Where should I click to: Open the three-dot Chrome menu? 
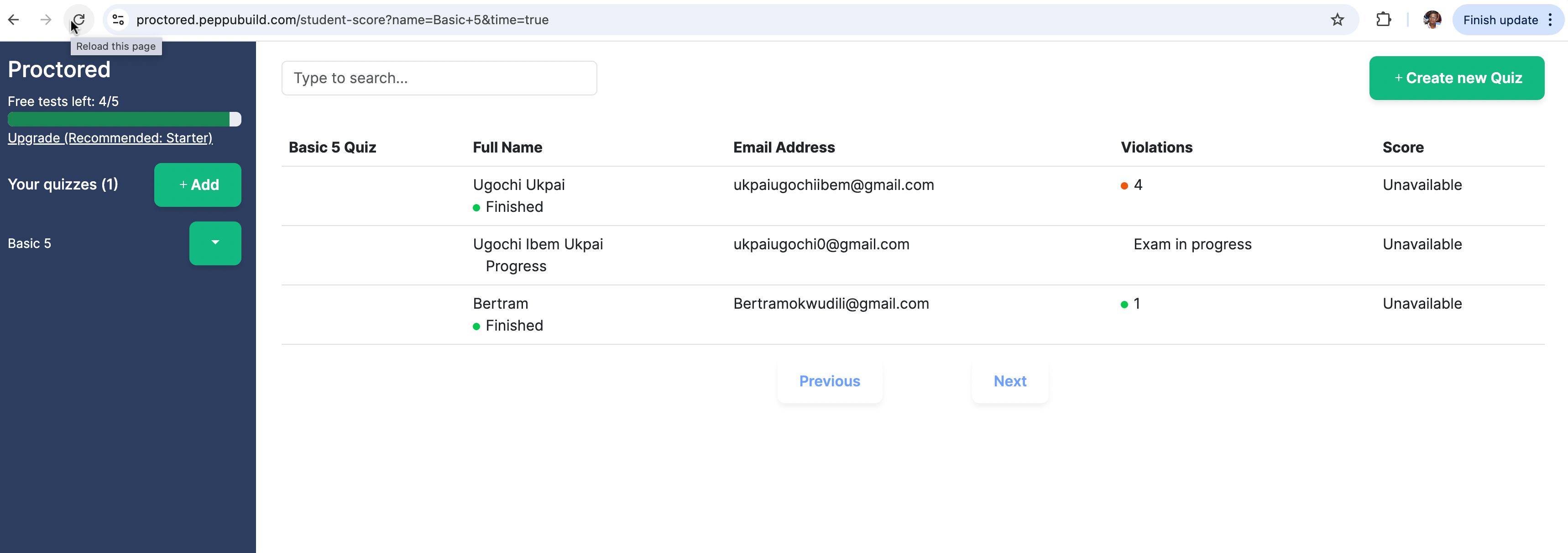pos(1550,20)
